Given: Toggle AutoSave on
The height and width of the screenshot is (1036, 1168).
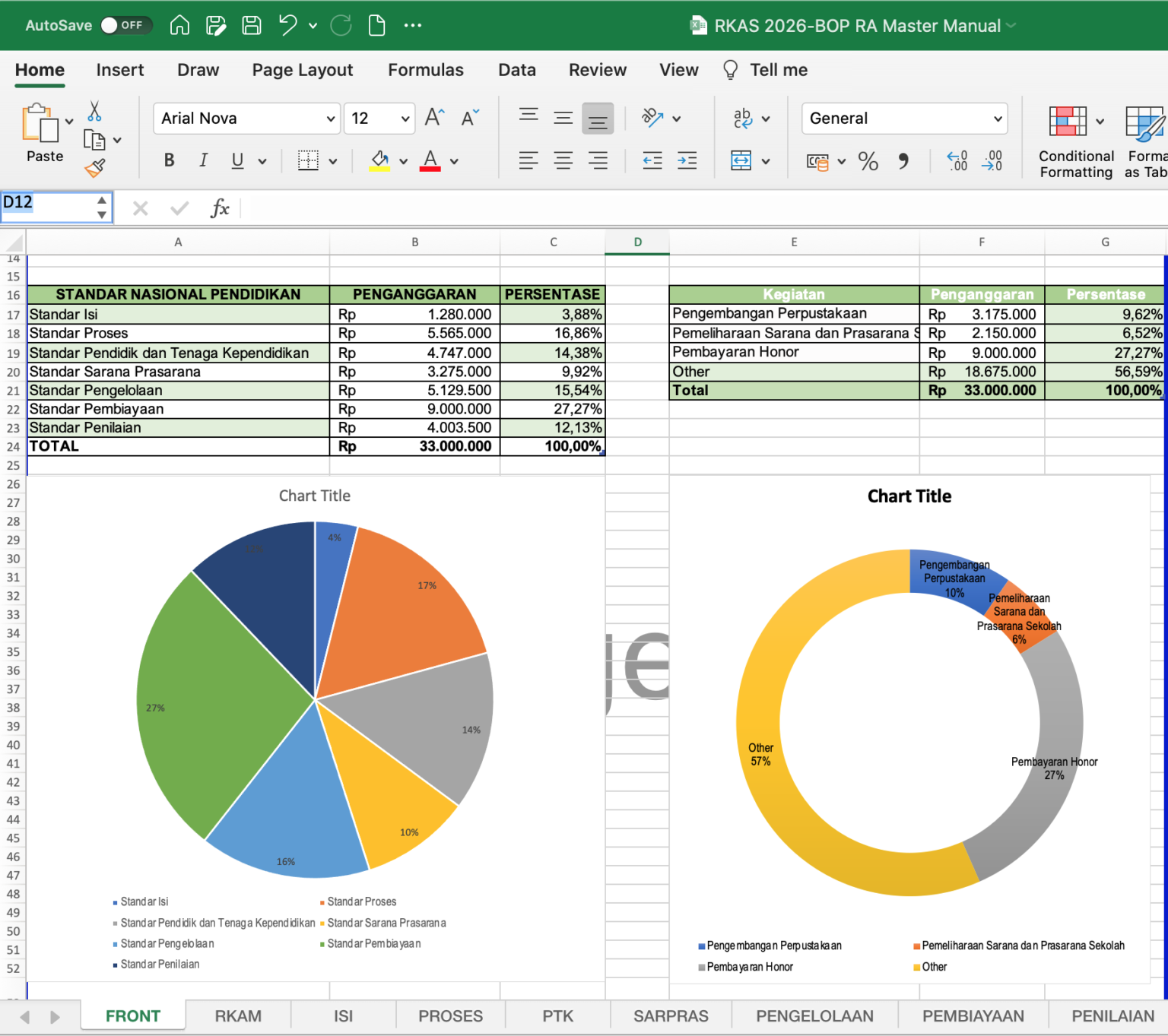Looking at the screenshot, I should [126, 24].
